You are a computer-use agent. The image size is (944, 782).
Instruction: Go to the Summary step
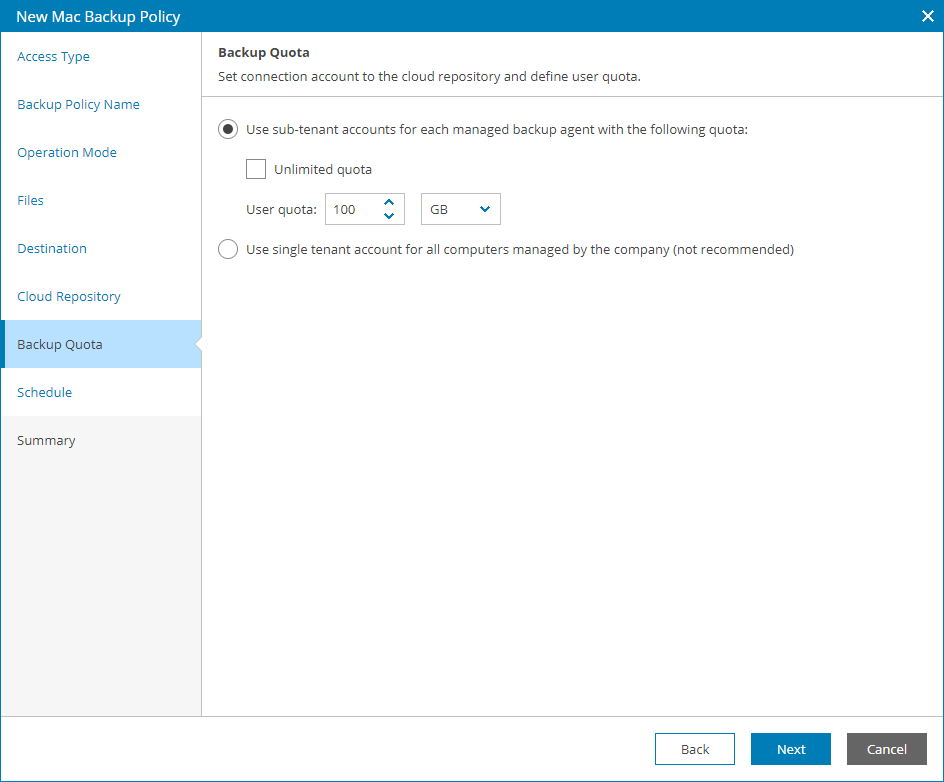(46, 440)
